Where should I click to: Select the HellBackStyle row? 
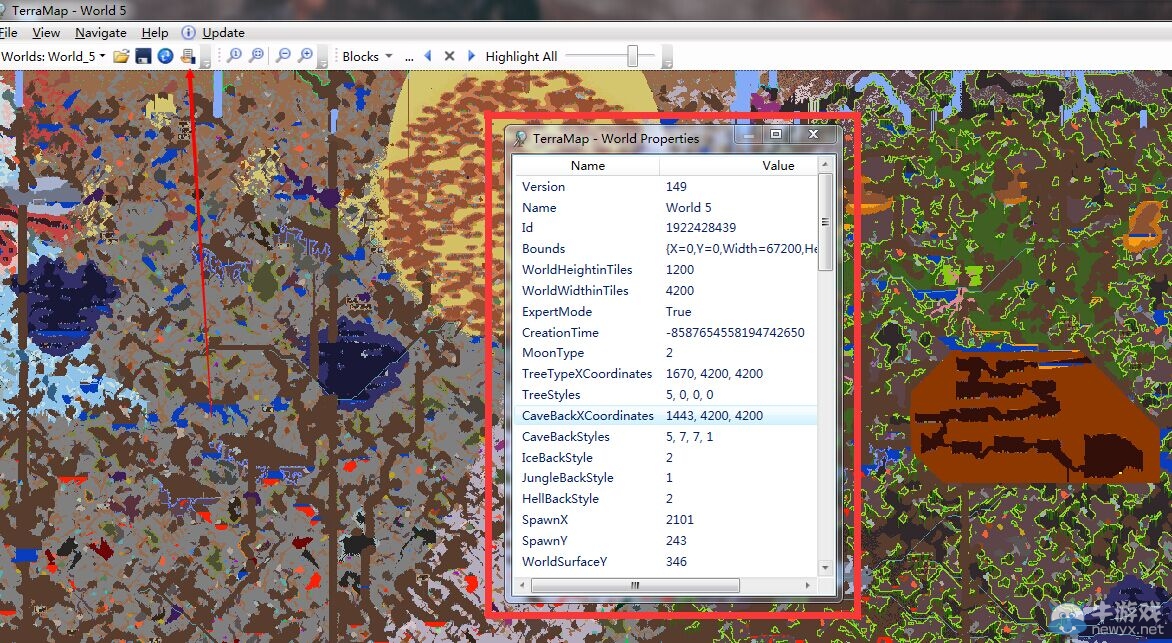[665, 498]
